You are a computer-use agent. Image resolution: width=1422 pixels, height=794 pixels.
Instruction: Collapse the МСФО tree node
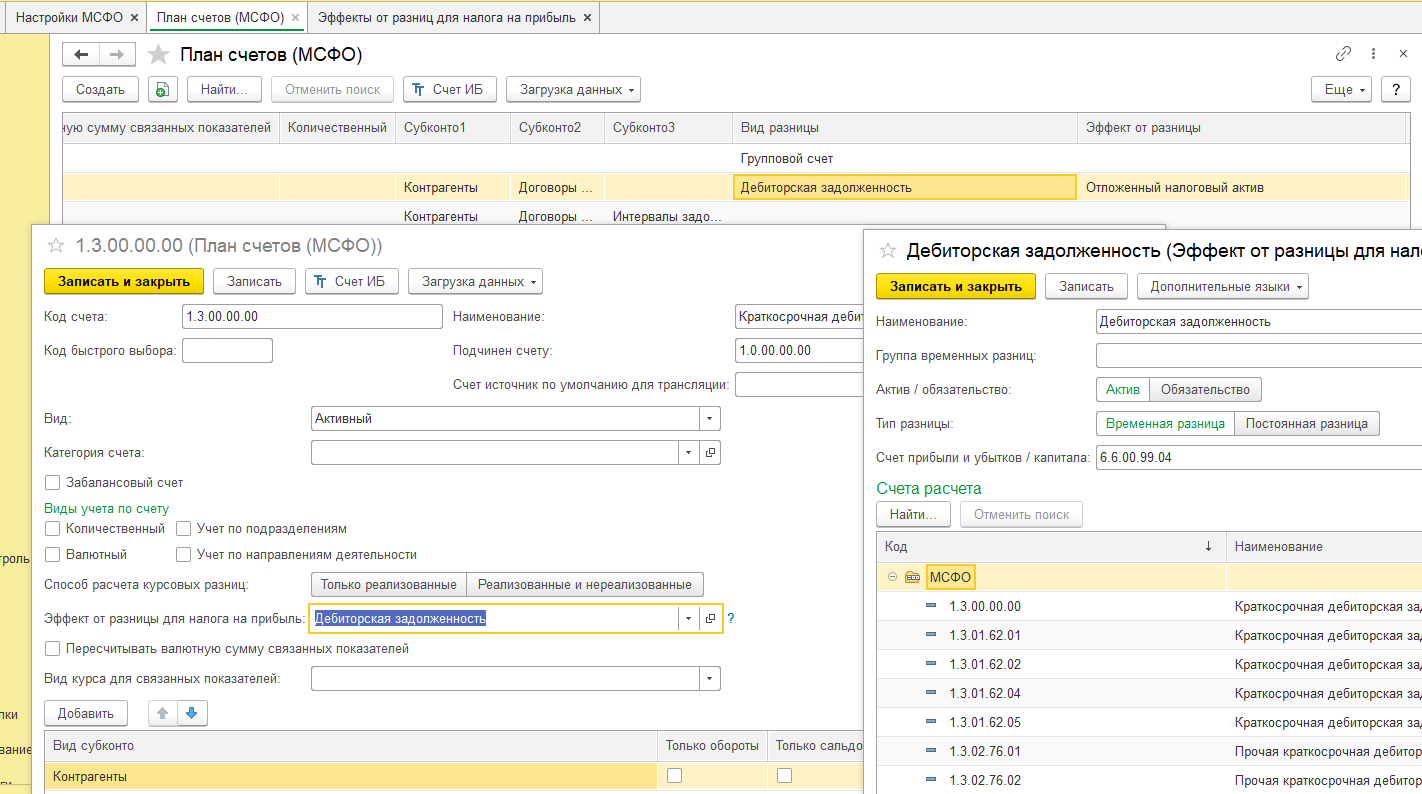click(x=892, y=577)
